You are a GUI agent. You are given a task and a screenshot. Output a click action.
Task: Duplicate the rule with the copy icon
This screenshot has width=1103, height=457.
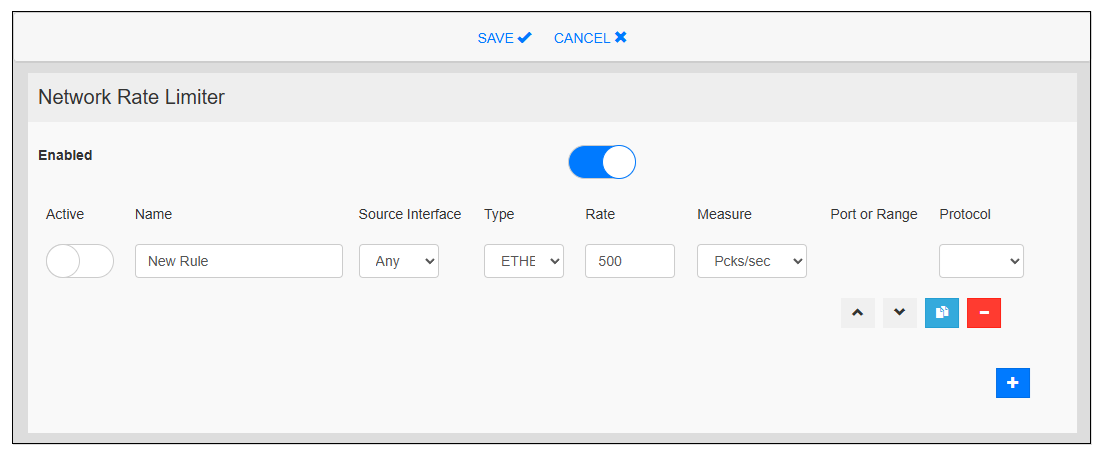tap(941, 313)
